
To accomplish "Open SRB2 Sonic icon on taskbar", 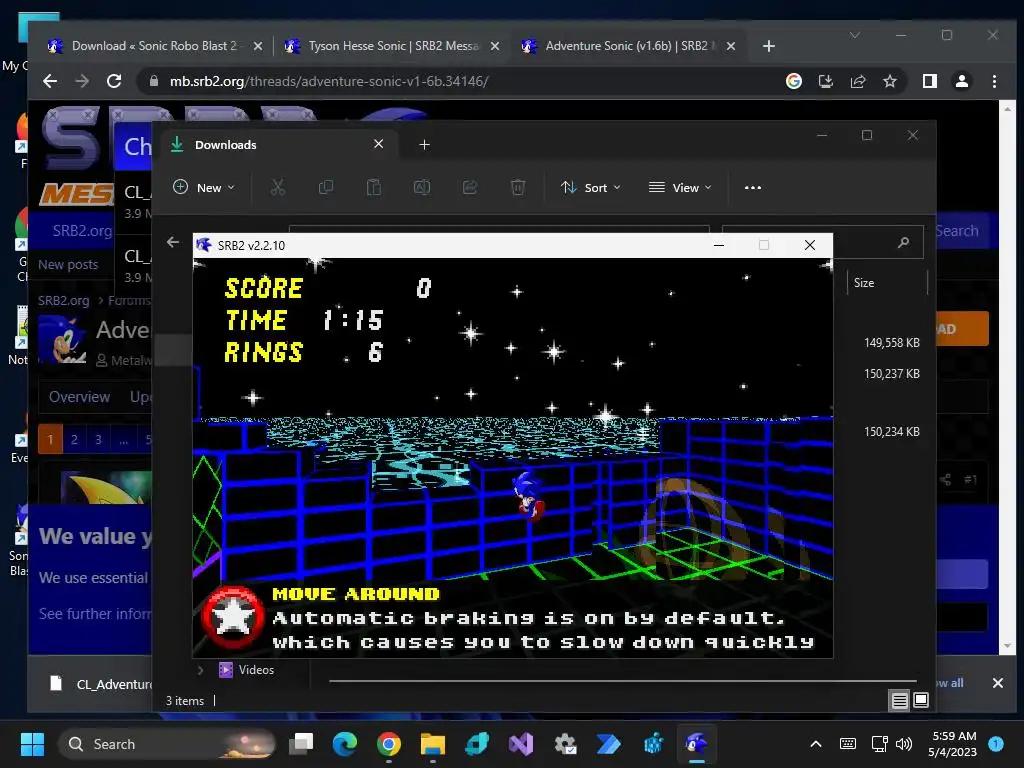I will pos(696,744).
